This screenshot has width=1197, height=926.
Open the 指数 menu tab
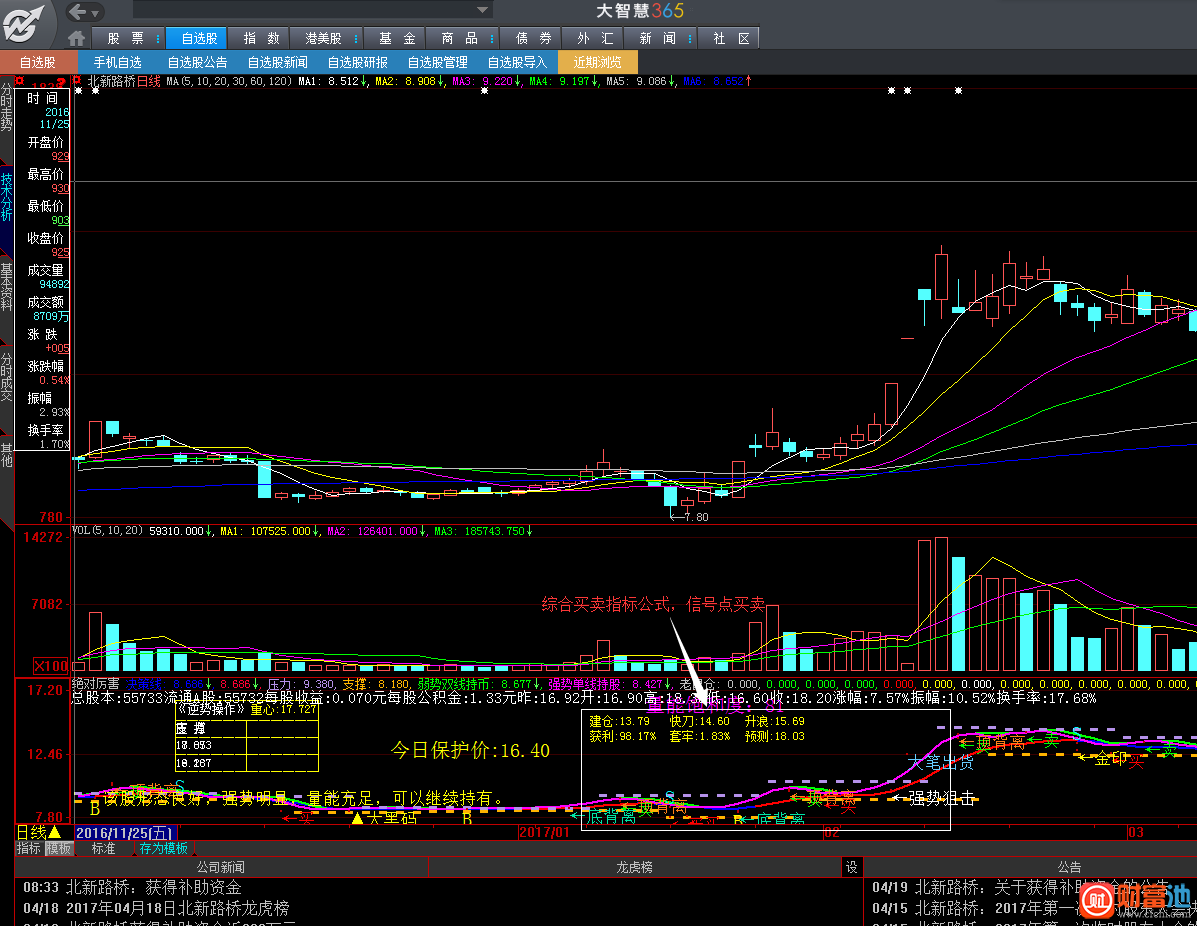(x=261, y=38)
